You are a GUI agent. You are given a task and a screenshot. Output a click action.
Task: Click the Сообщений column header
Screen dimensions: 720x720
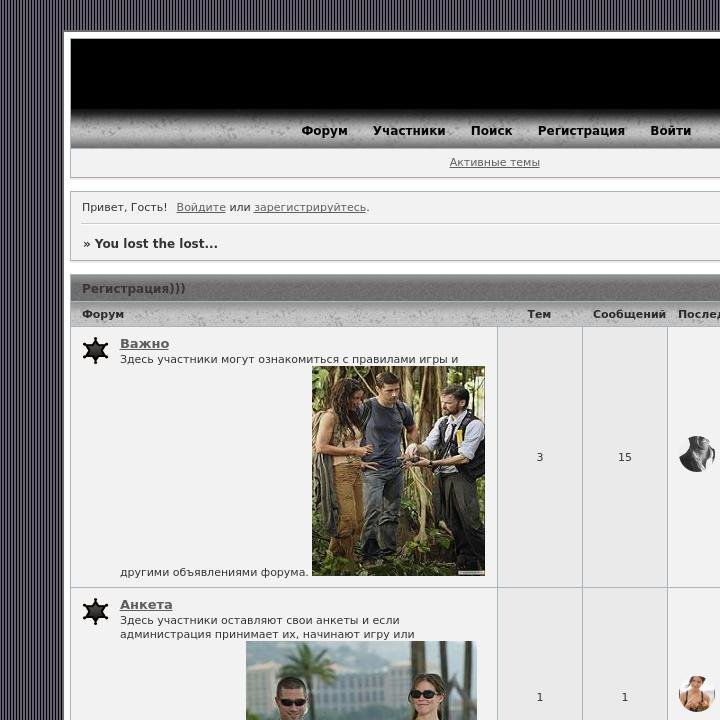[x=629, y=314]
